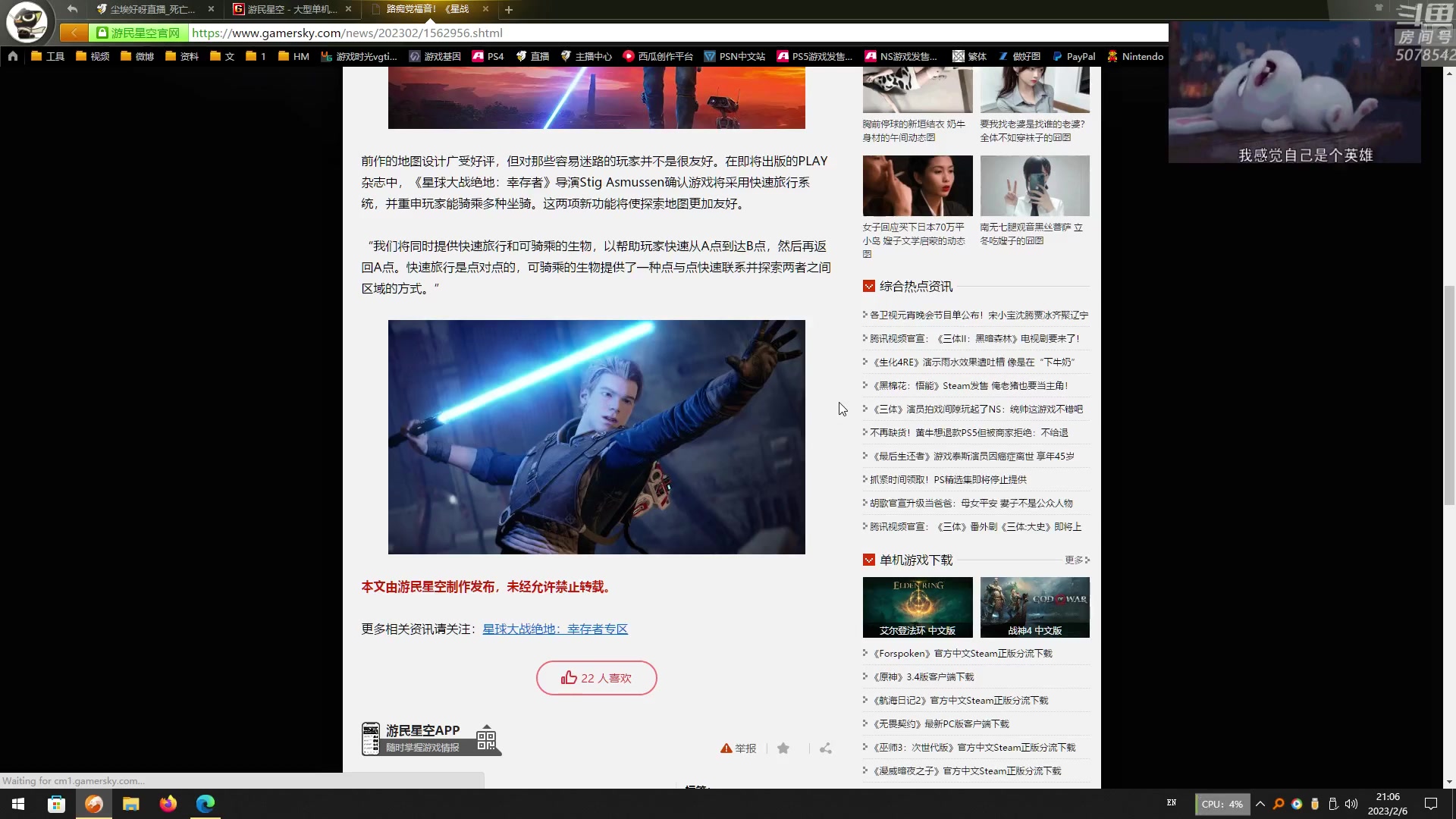Close the 尘埃好呀直播 tab
The width and height of the screenshot is (1456, 819).
pos(211,9)
